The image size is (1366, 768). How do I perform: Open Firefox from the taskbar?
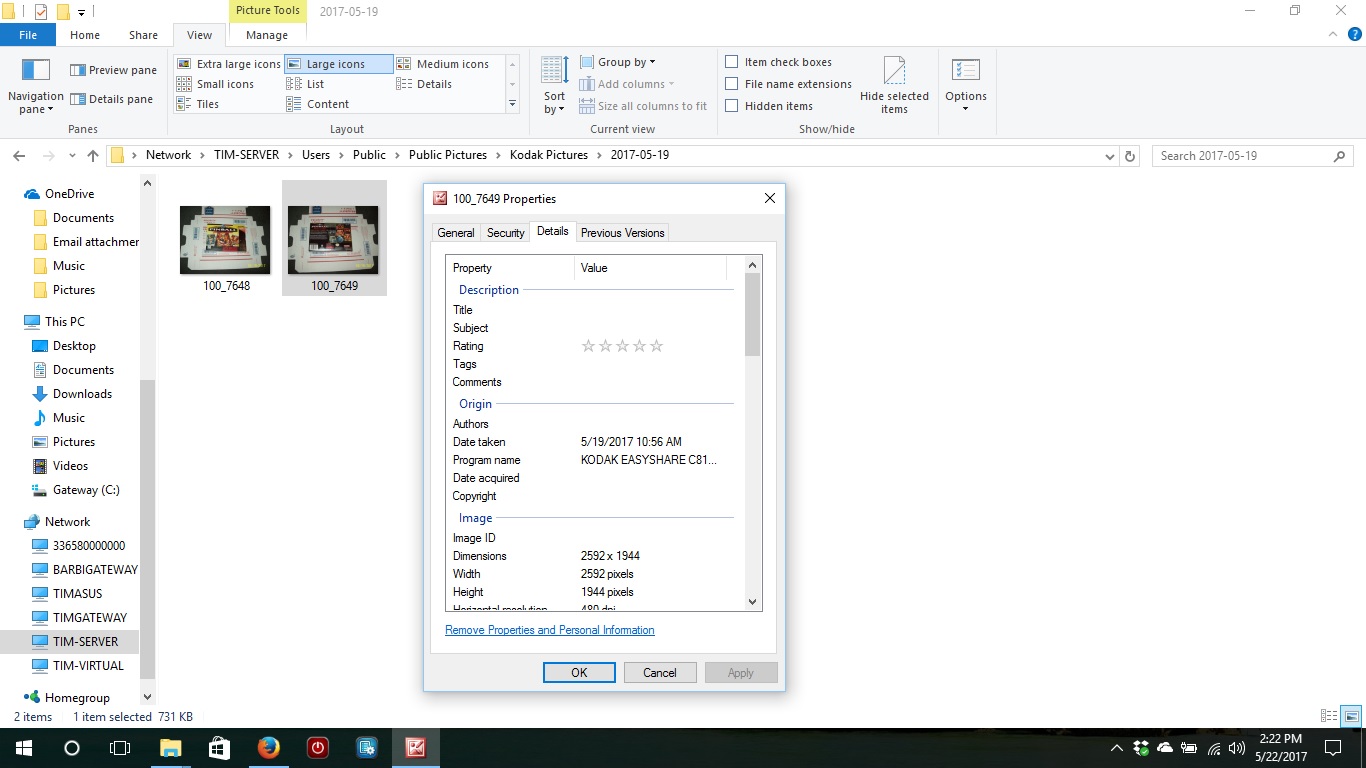click(268, 748)
